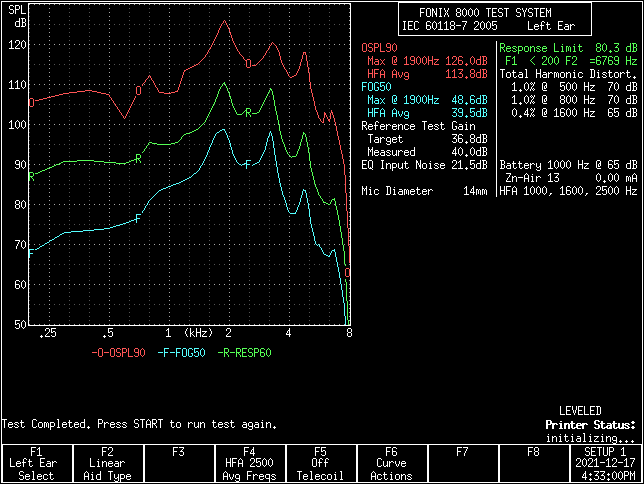The width and height of the screenshot is (644, 484).
Task: Toggle the F5 Telecoil Off setting
Action: point(320,463)
